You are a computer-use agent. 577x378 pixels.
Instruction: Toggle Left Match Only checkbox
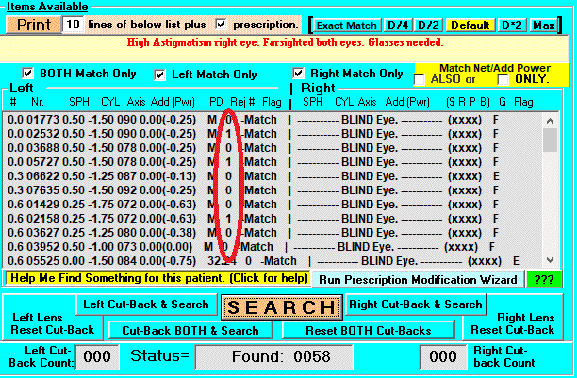coord(160,75)
